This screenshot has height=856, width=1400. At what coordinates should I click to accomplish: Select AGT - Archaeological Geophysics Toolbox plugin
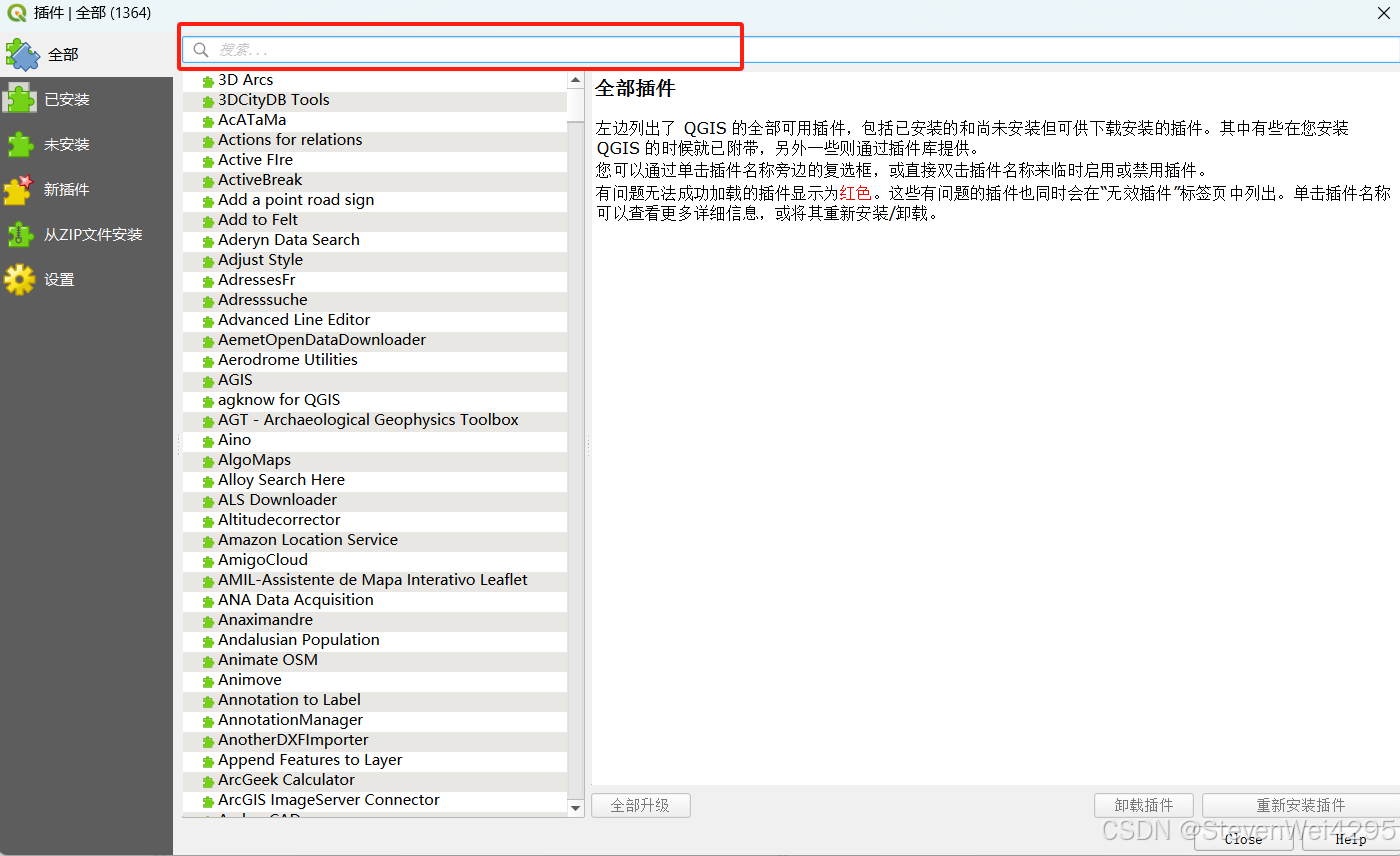click(375, 420)
